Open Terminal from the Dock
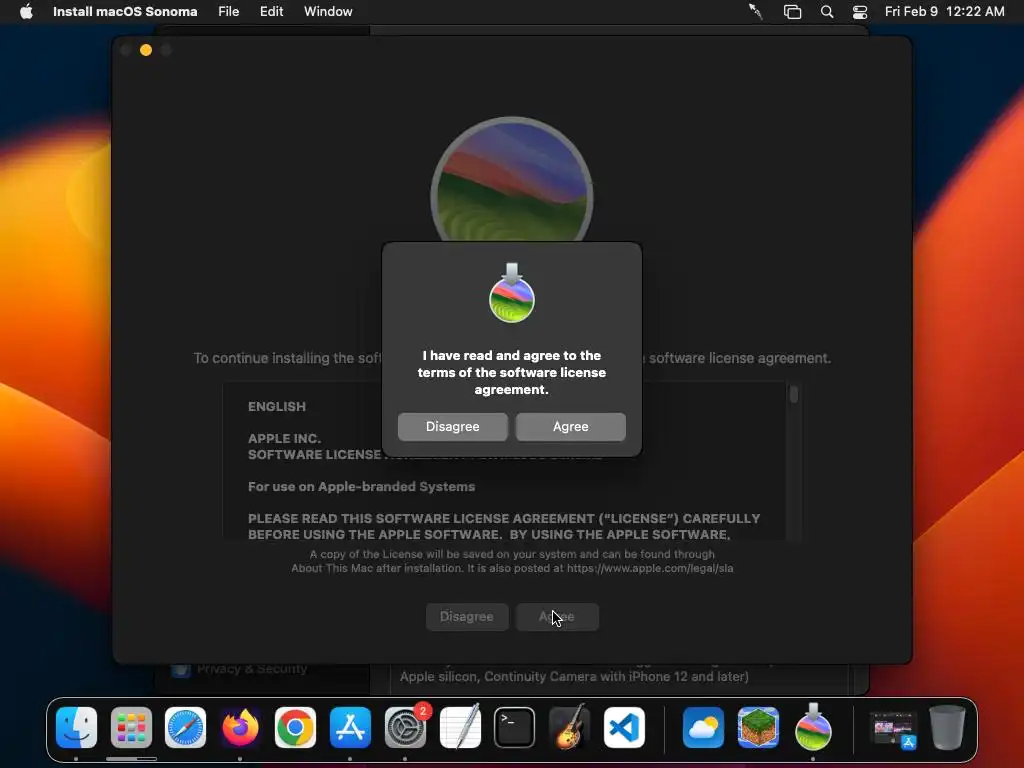Image resolution: width=1024 pixels, height=768 pixels. point(515,727)
